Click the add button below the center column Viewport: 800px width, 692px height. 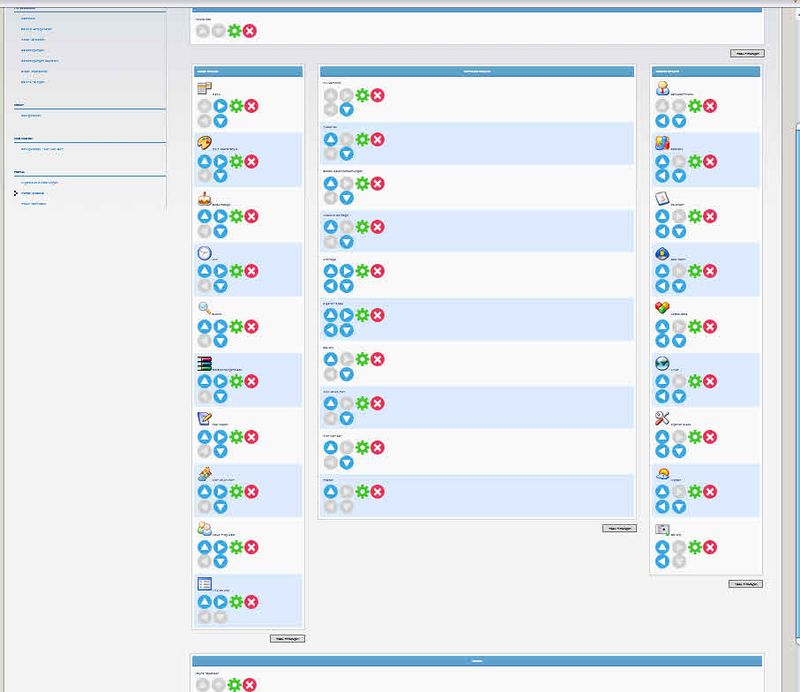click(619, 528)
